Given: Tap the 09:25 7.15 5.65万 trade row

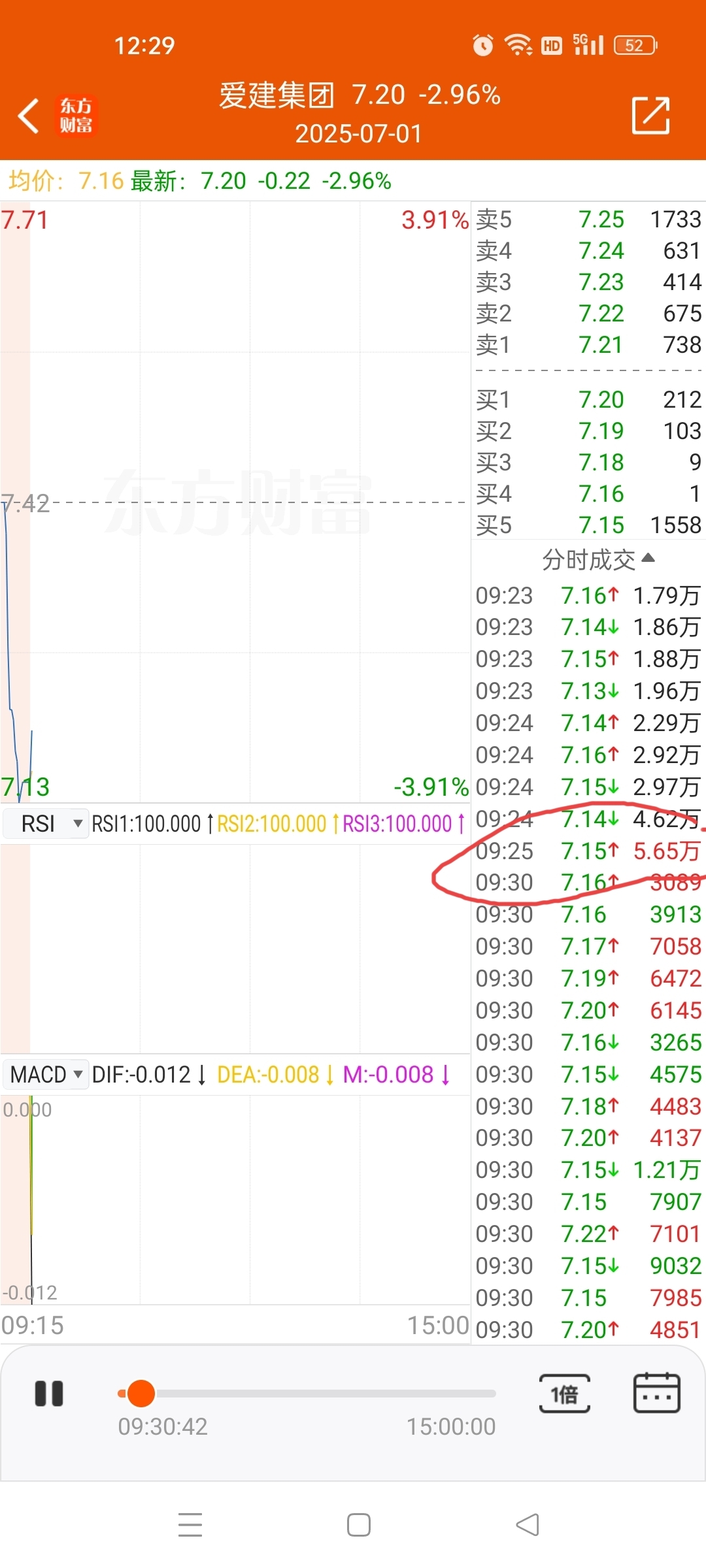Looking at the screenshot, I should pos(588,851).
